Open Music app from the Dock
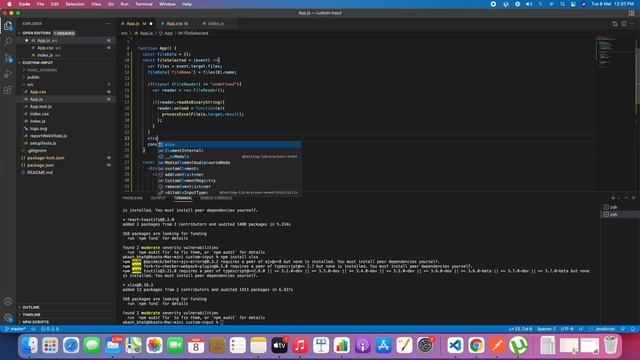 (300, 345)
